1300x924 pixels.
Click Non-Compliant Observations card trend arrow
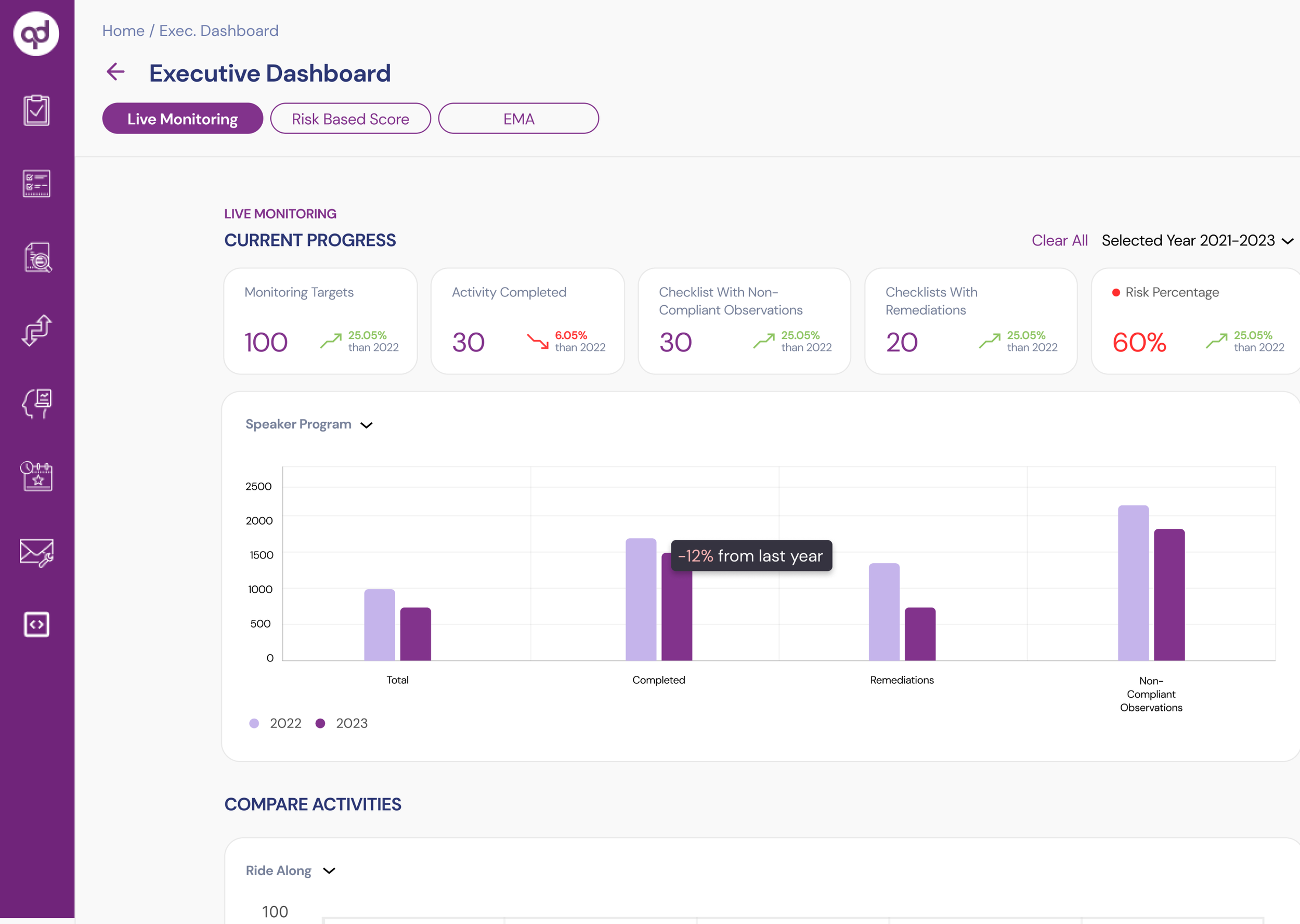764,341
